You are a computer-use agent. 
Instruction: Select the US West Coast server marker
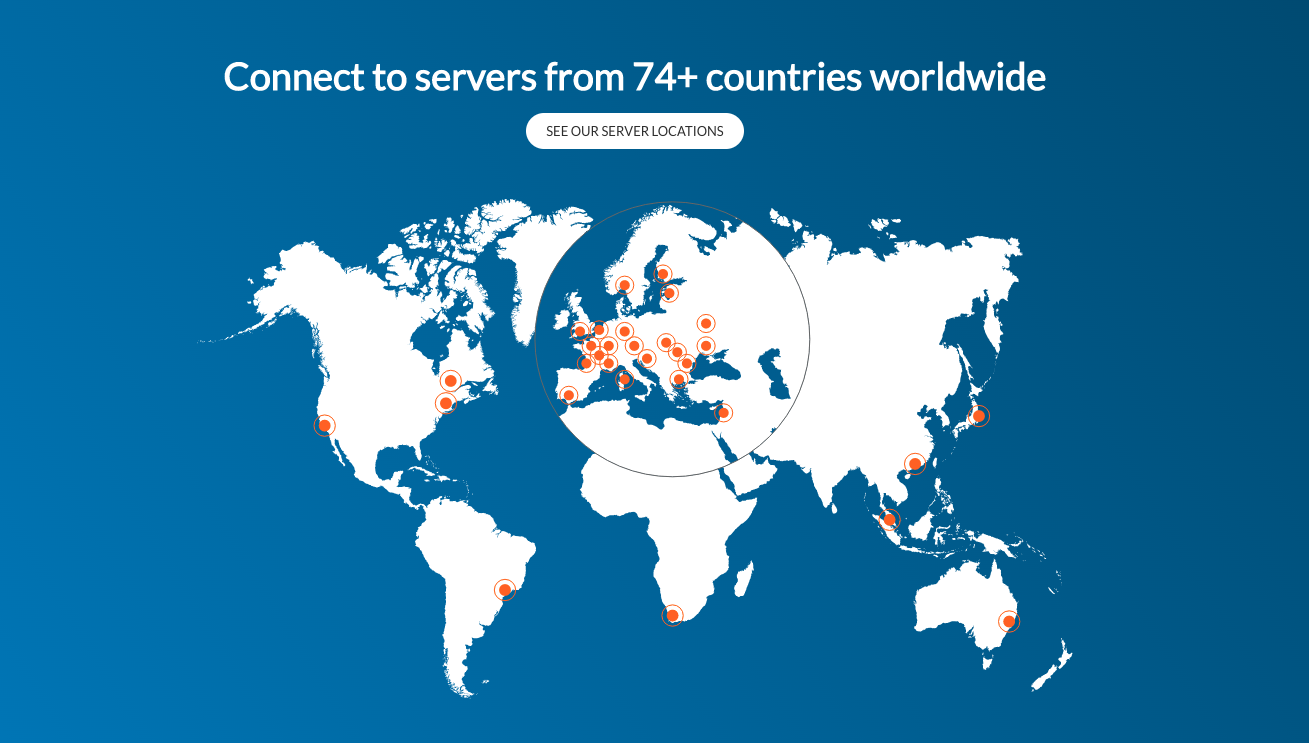point(324,425)
